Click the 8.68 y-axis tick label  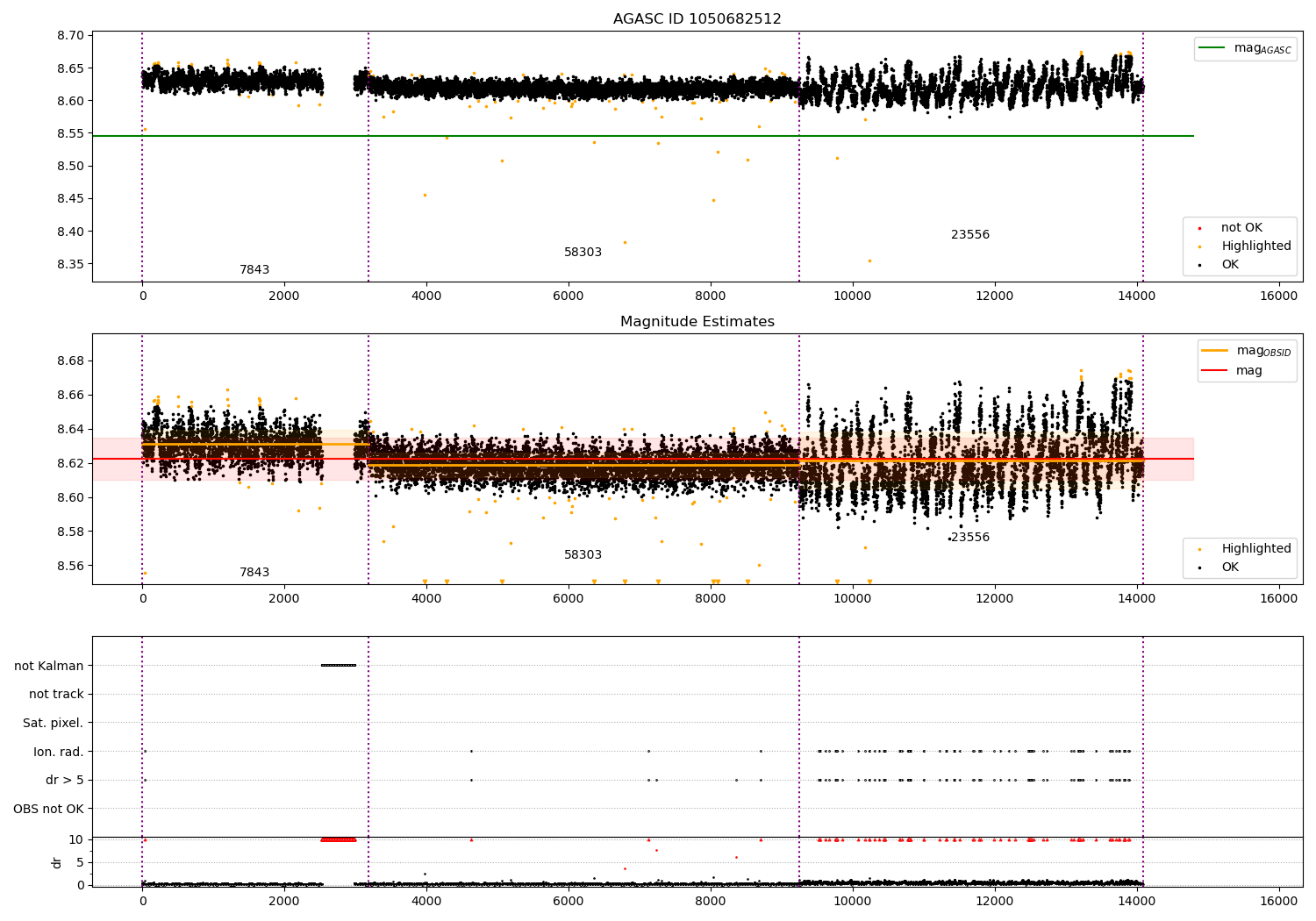tap(70, 361)
